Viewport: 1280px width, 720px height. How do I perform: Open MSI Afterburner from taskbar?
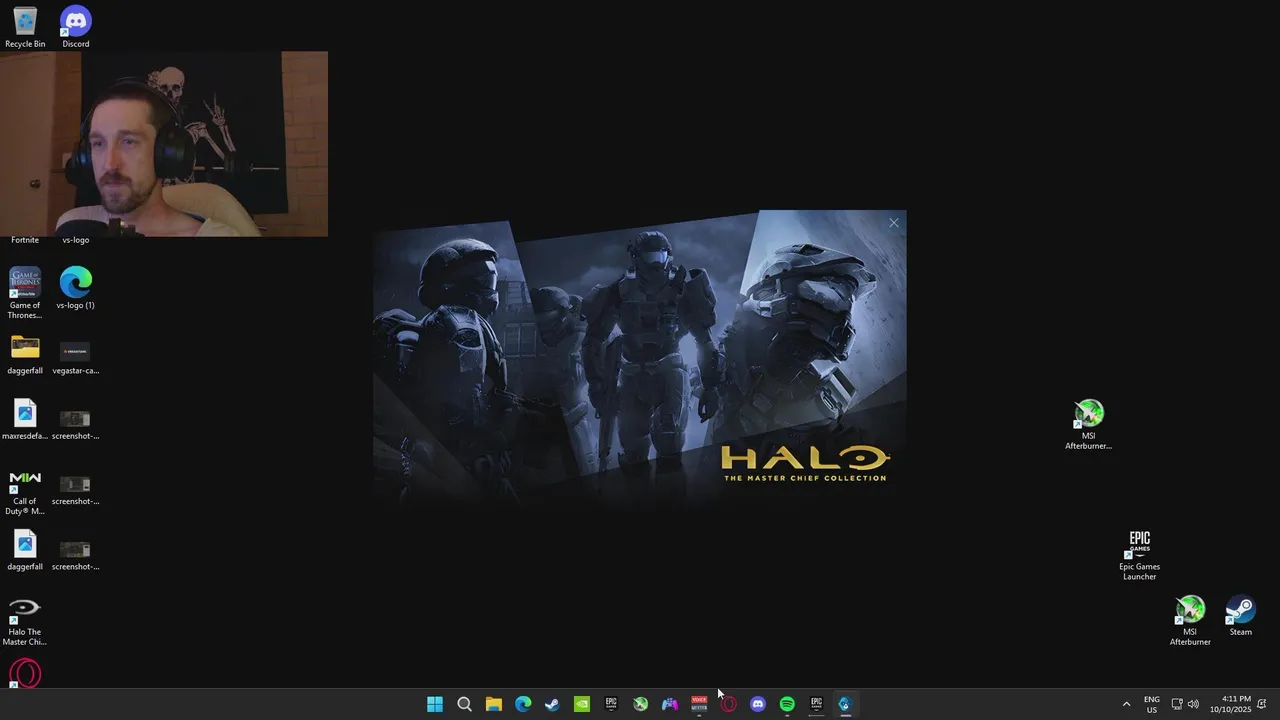click(640, 704)
